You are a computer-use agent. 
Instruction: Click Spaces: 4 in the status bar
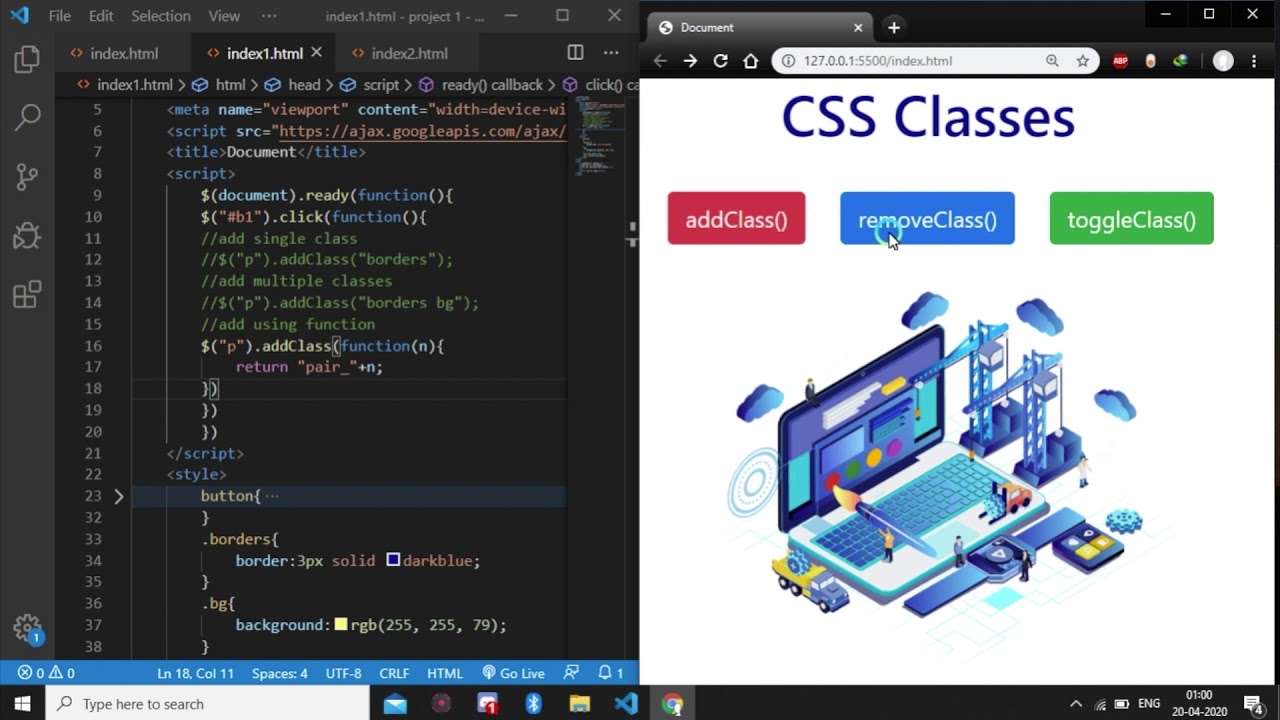[280, 673]
